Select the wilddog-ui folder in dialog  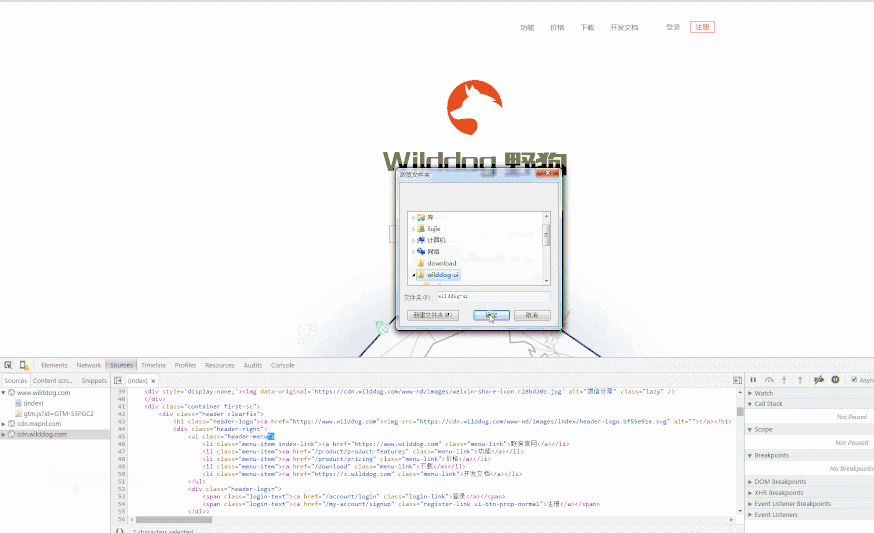pos(438,275)
